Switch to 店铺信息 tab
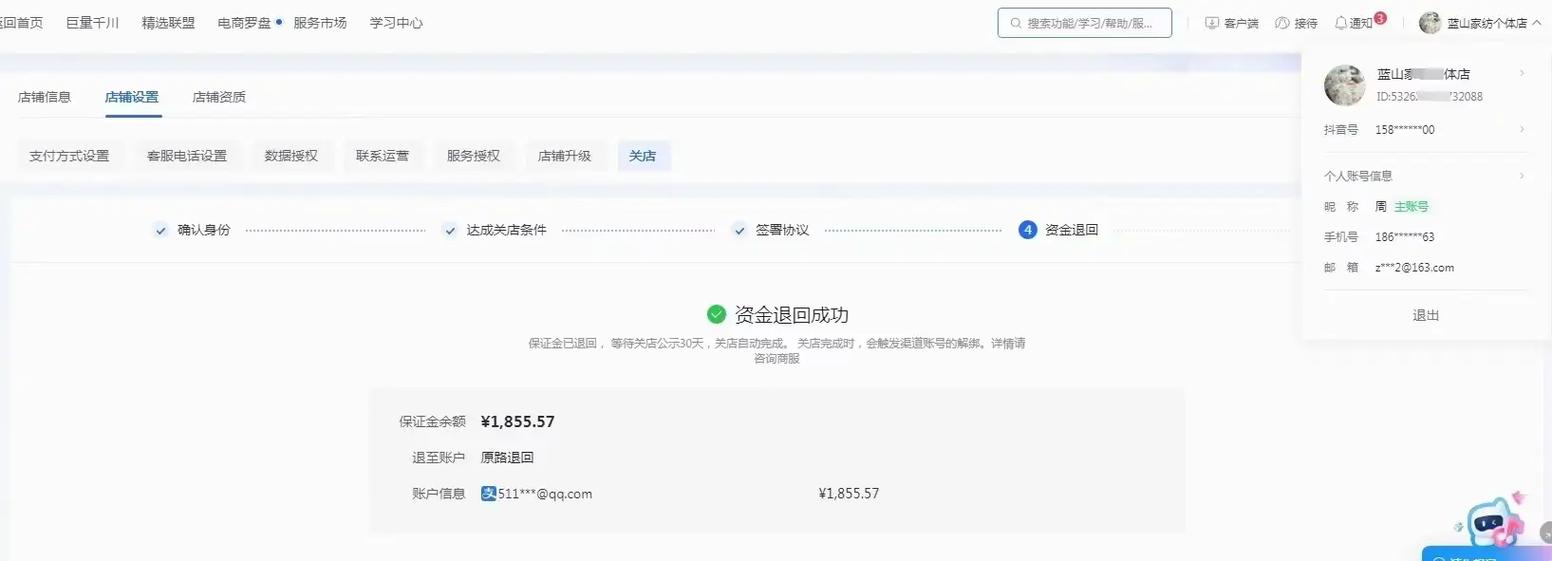1552x561 pixels. [x=45, y=97]
